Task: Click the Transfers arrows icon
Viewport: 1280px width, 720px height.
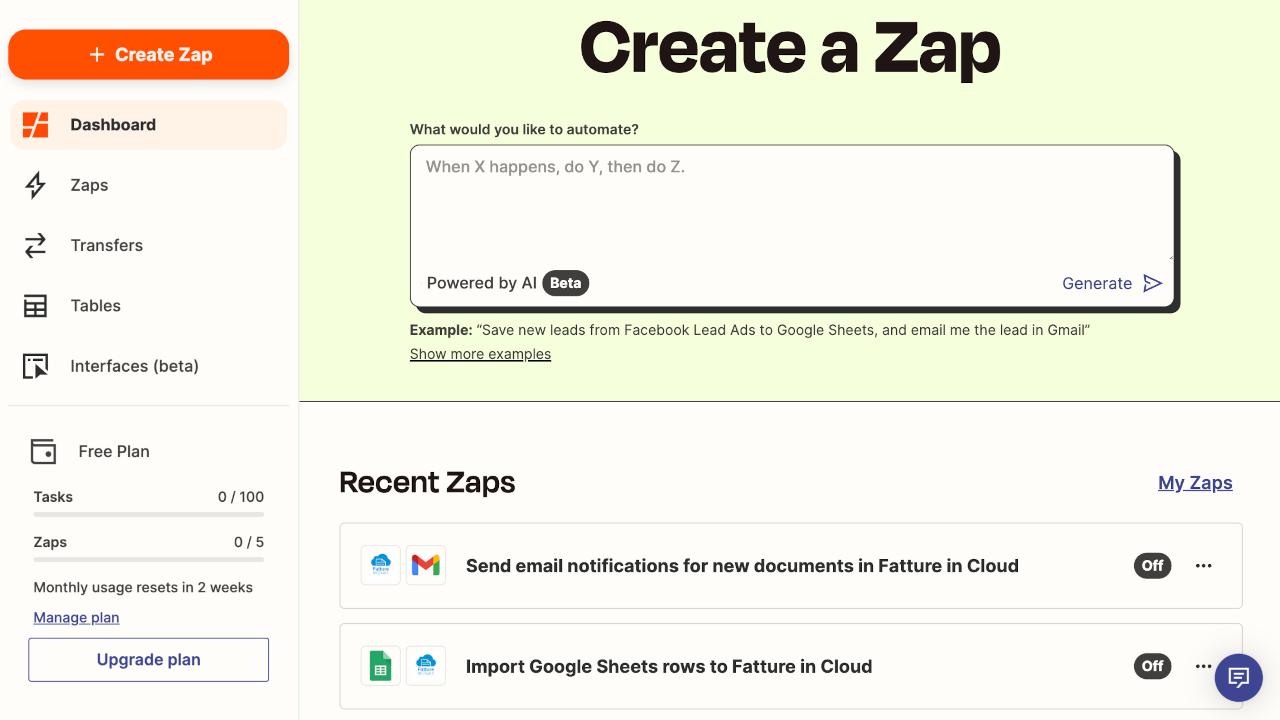Action: (36, 245)
